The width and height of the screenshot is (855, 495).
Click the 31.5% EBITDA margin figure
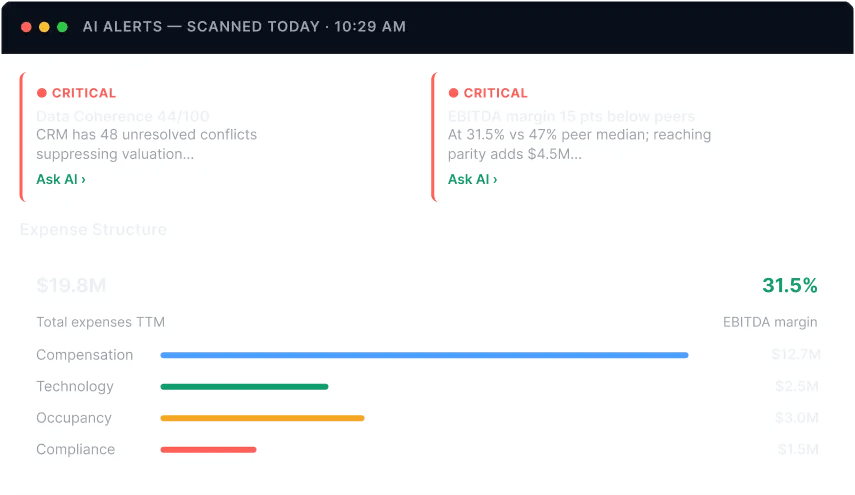coord(790,285)
